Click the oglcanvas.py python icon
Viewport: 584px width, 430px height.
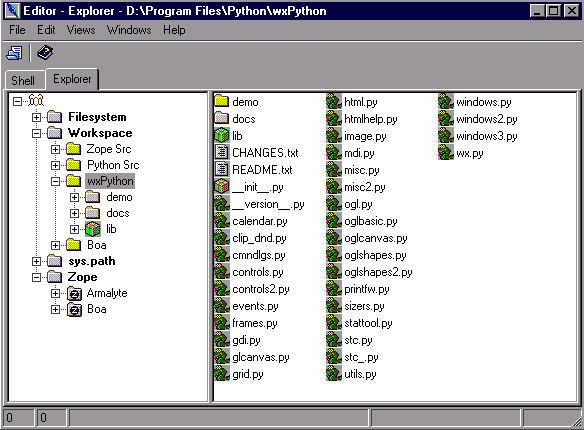(334, 238)
